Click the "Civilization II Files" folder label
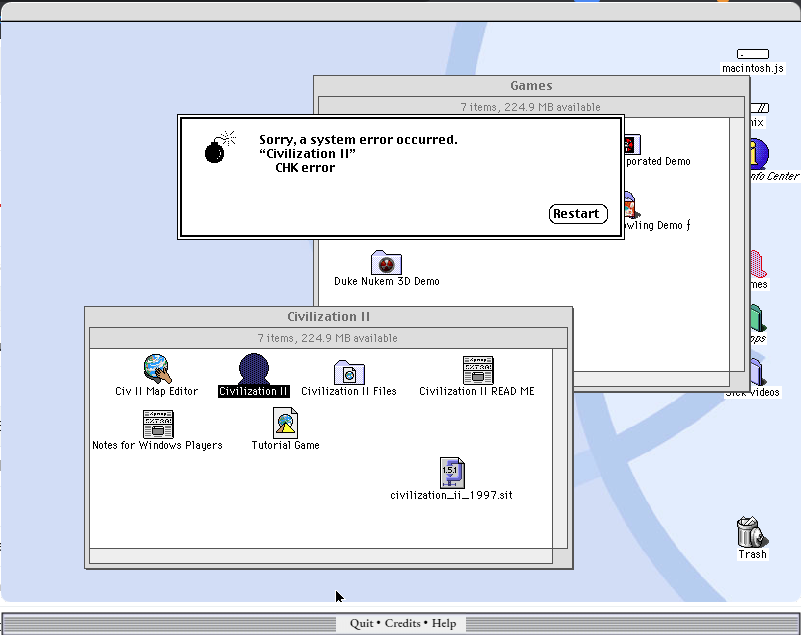 tap(349, 391)
